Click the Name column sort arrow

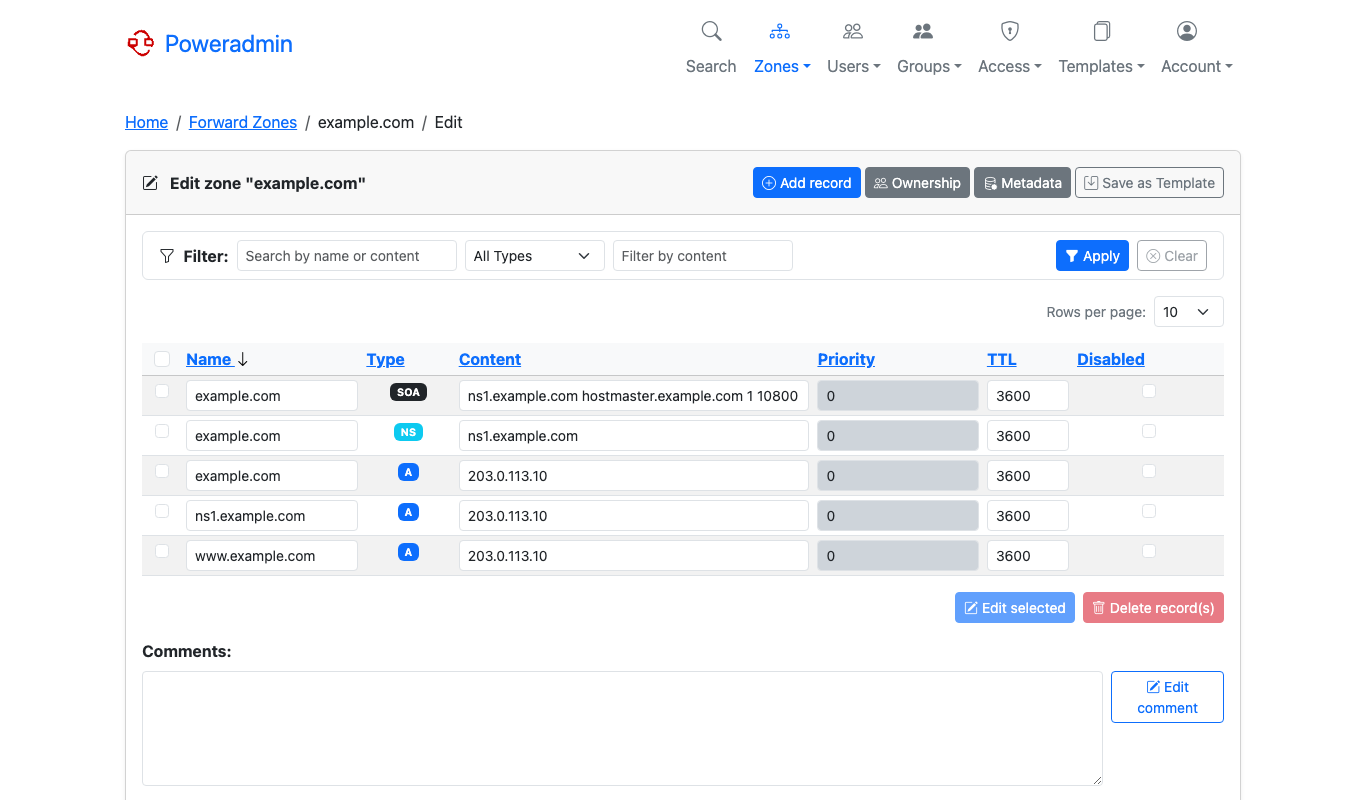click(243, 359)
